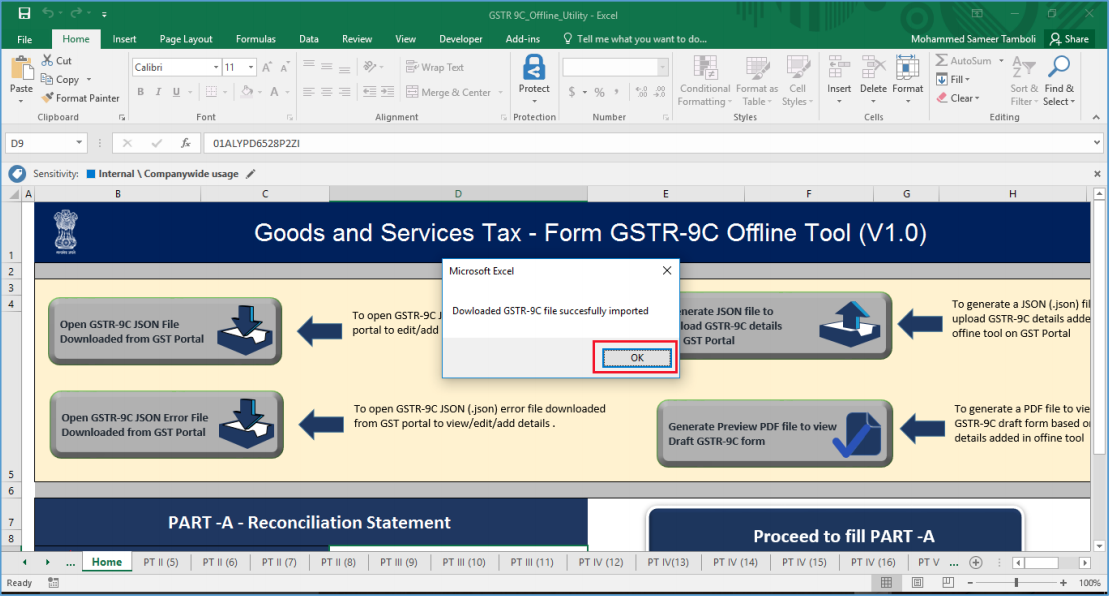1111x597 pixels.
Task: Click the Cut scissors icon
Action: click(x=47, y=60)
